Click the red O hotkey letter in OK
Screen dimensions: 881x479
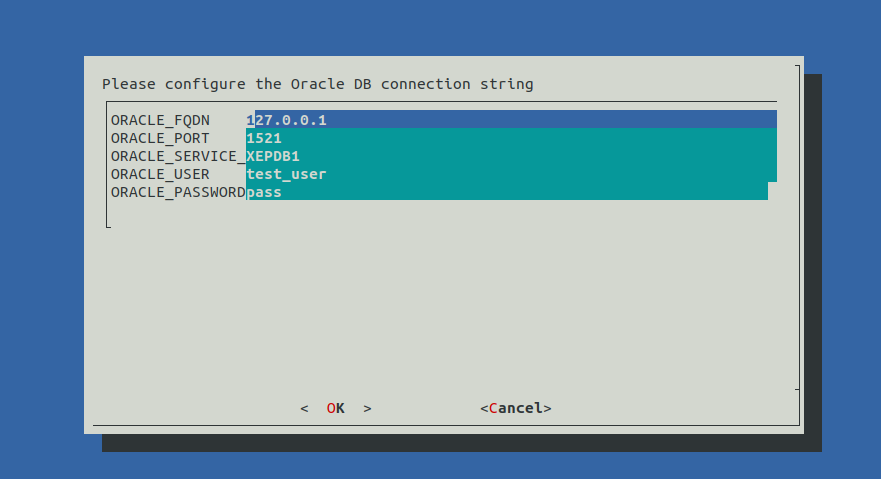(331, 408)
